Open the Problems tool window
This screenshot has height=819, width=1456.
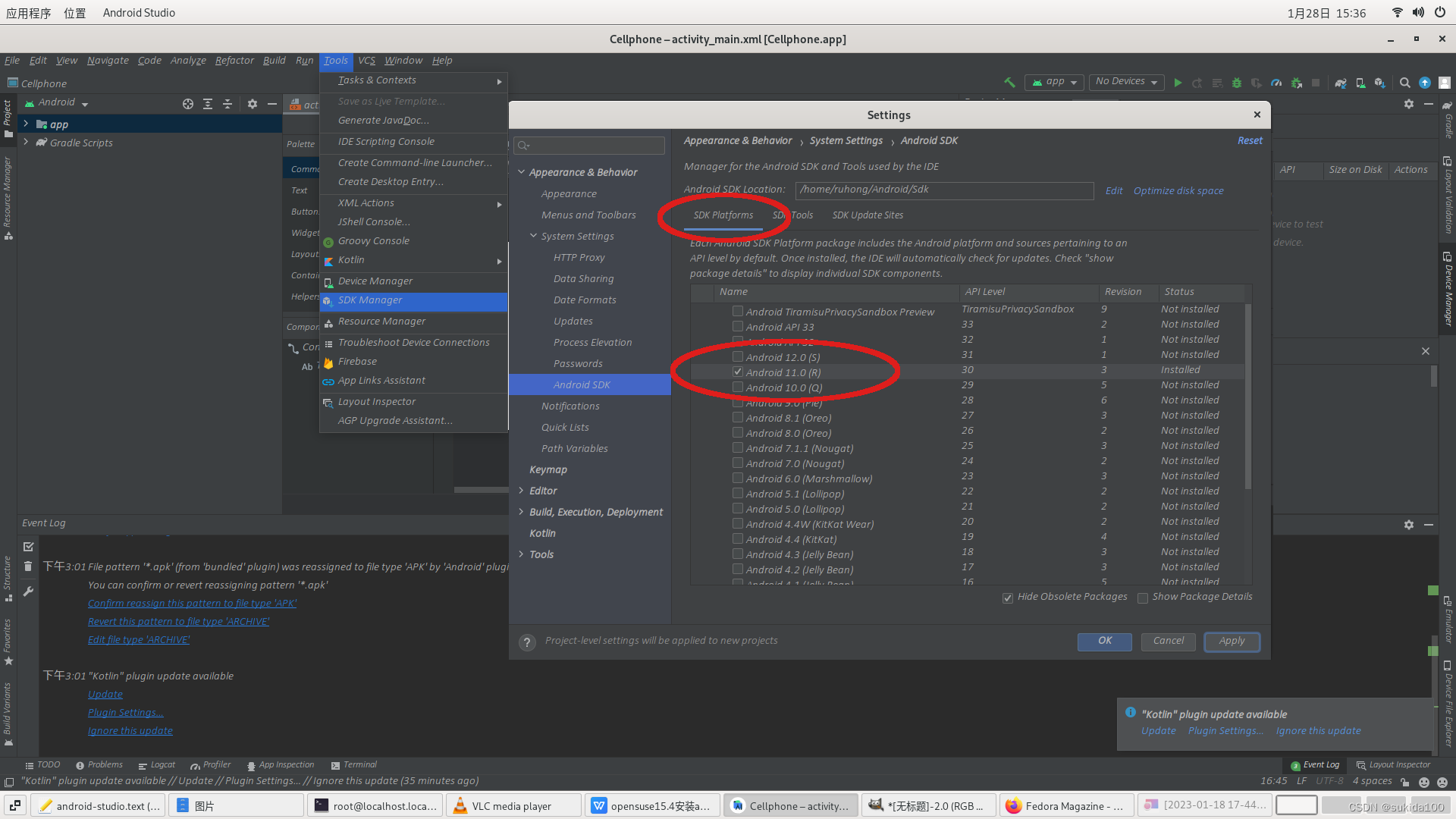pyautogui.click(x=99, y=765)
